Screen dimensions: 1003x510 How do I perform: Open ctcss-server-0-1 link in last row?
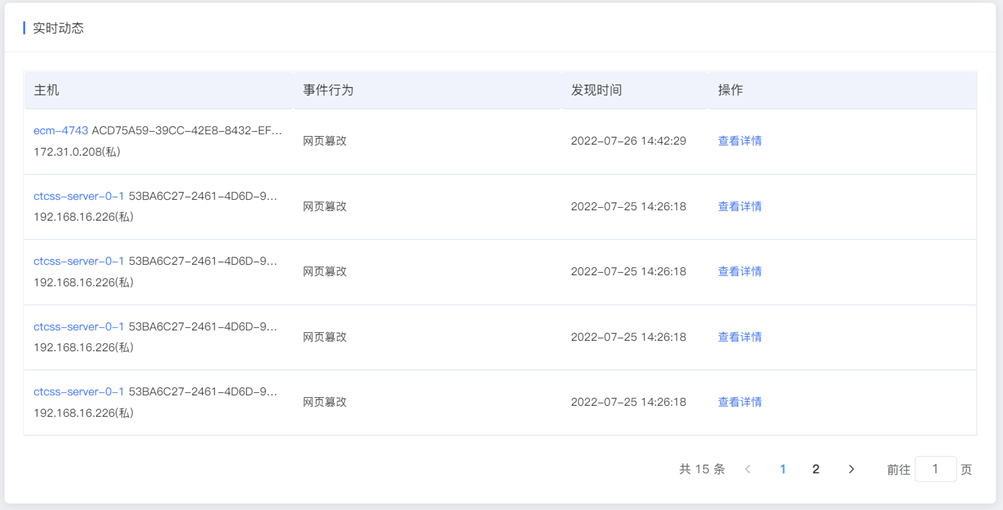point(79,392)
